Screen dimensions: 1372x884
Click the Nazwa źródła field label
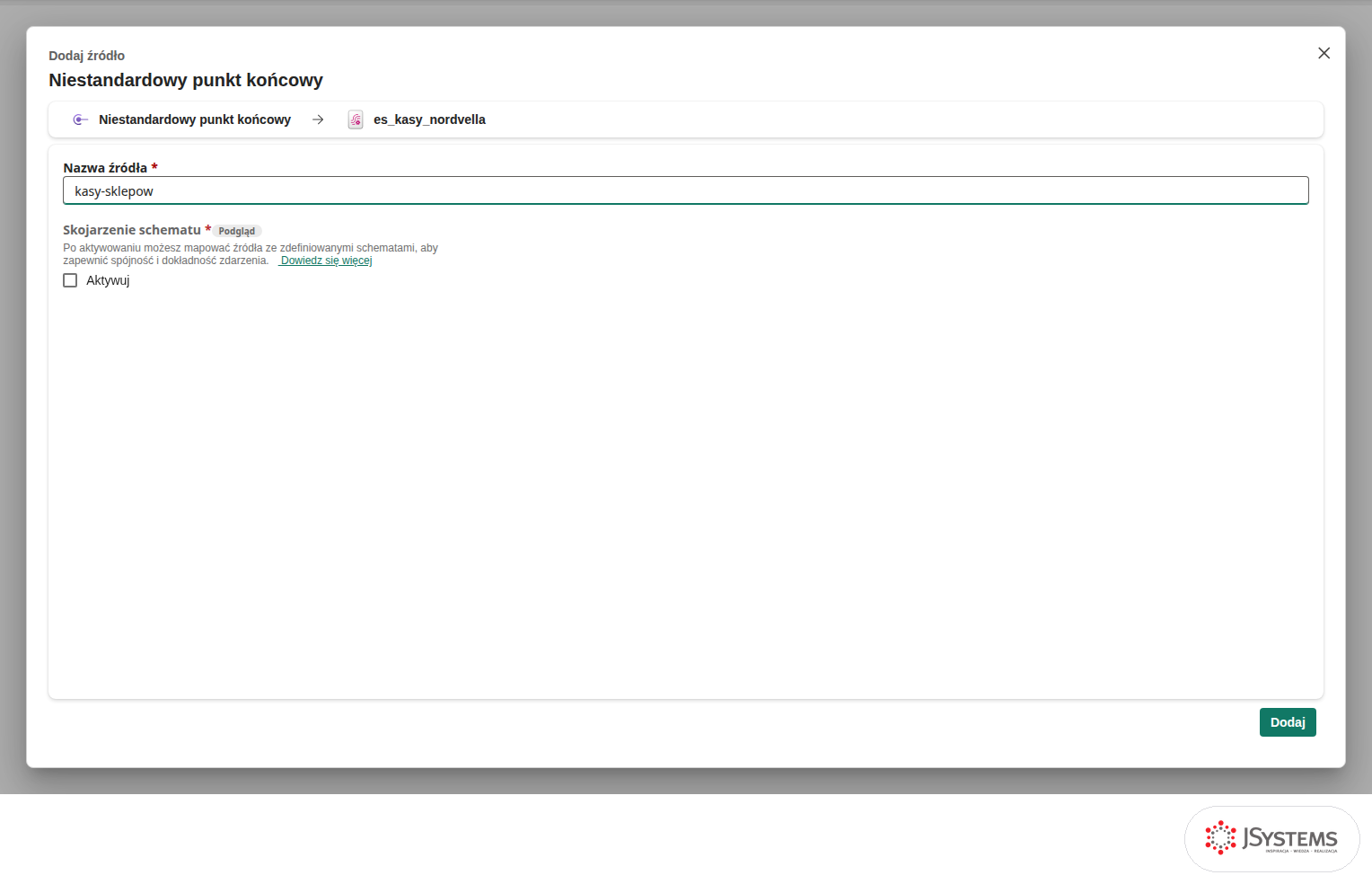coord(105,168)
